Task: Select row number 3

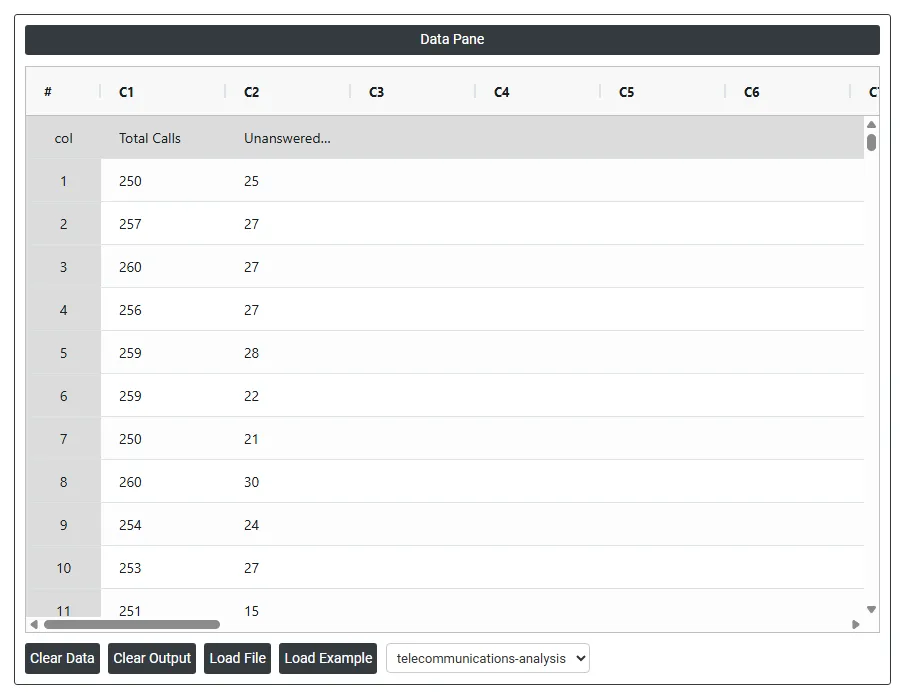Action: (63, 267)
